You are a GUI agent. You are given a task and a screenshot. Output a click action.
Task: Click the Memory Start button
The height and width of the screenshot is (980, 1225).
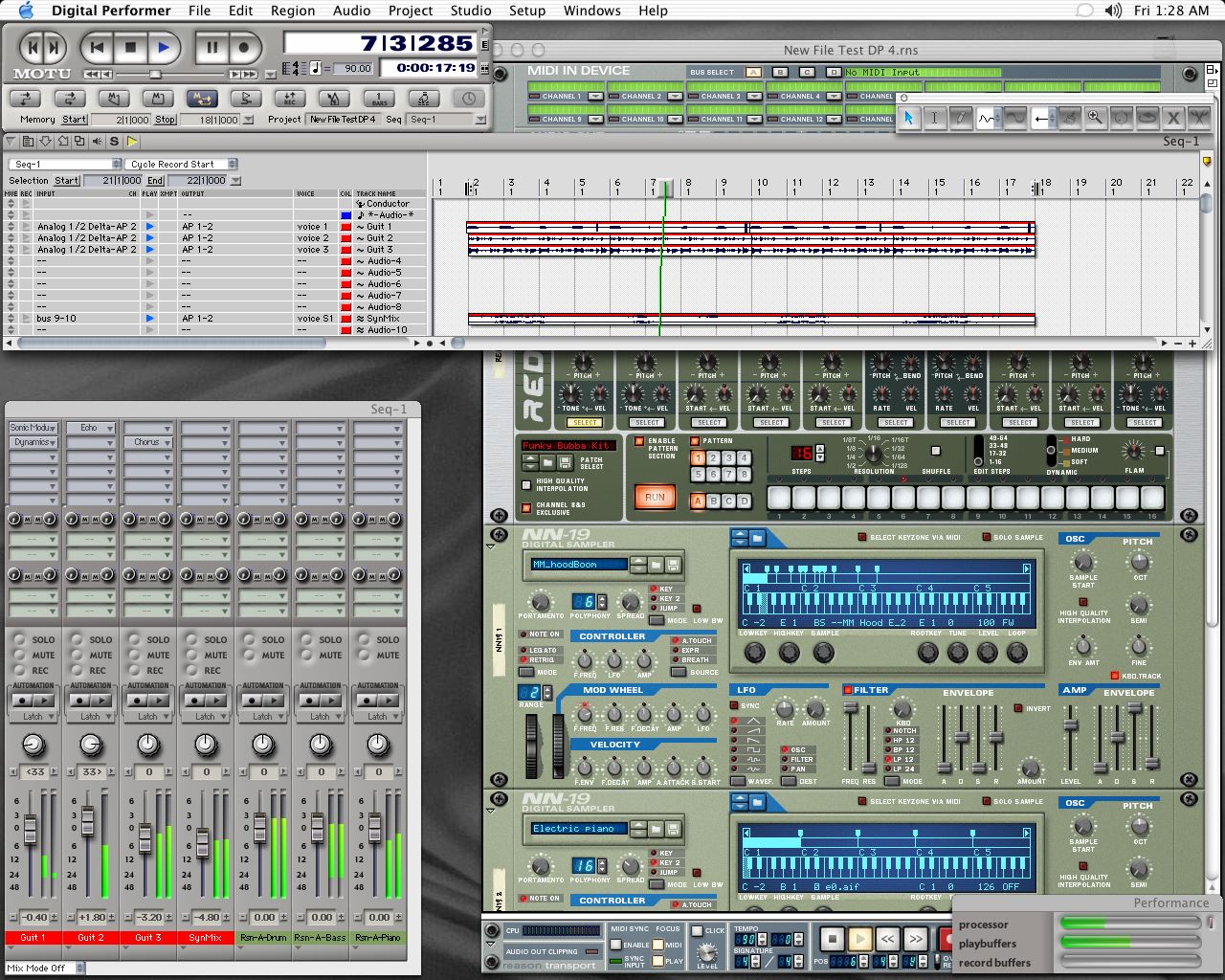click(74, 120)
